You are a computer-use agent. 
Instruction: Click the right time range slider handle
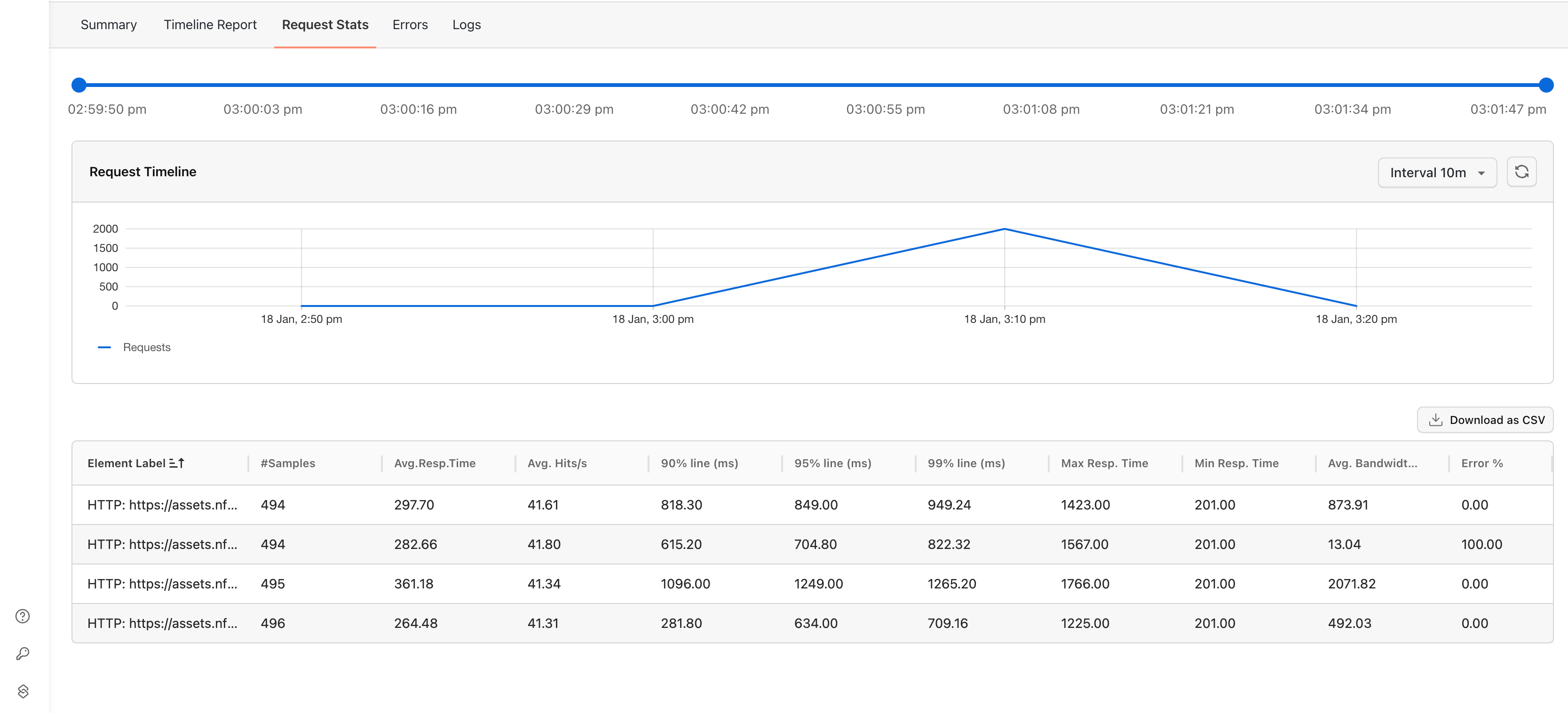pyautogui.click(x=1545, y=85)
